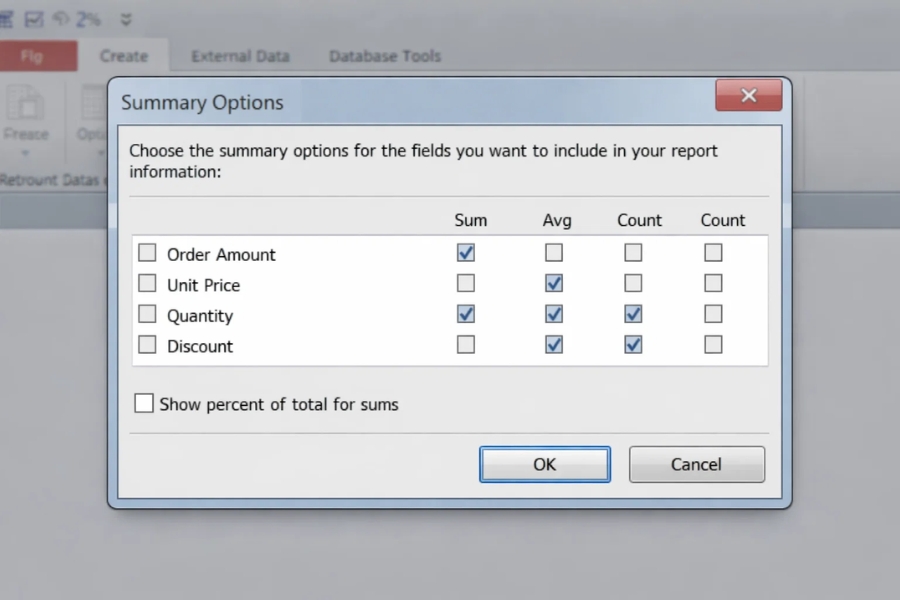Enable Show percent of total for sums
This screenshot has height=600, width=900.
(x=144, y=404)
